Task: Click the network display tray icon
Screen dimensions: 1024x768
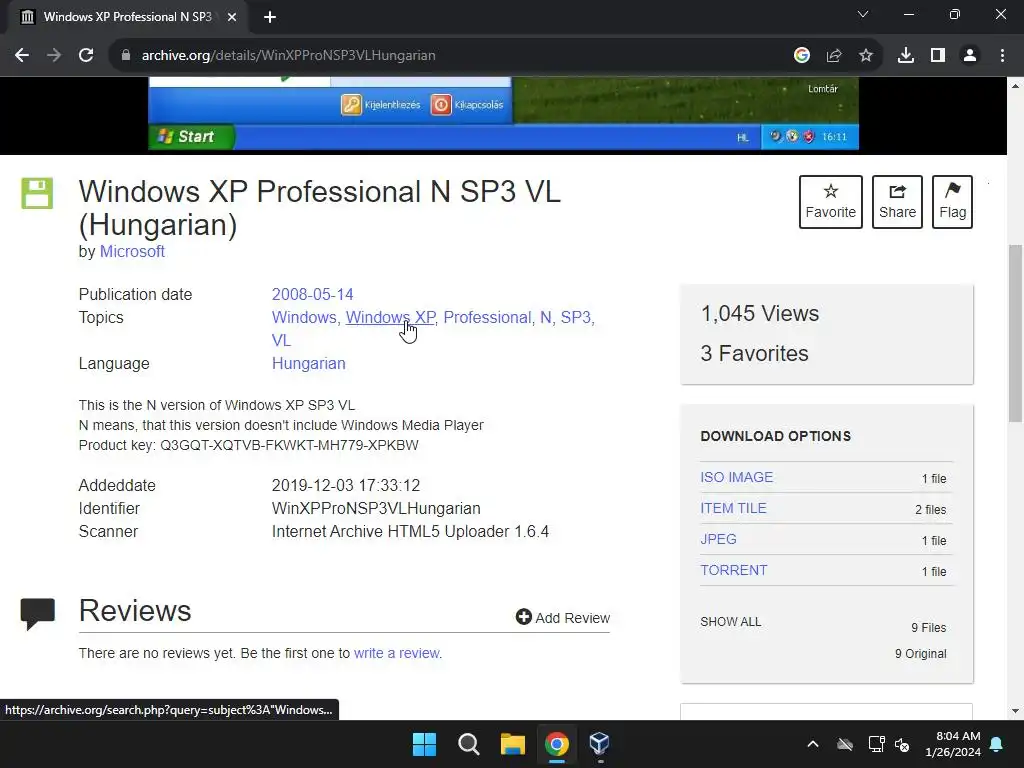Action: [x=876, y=744]
